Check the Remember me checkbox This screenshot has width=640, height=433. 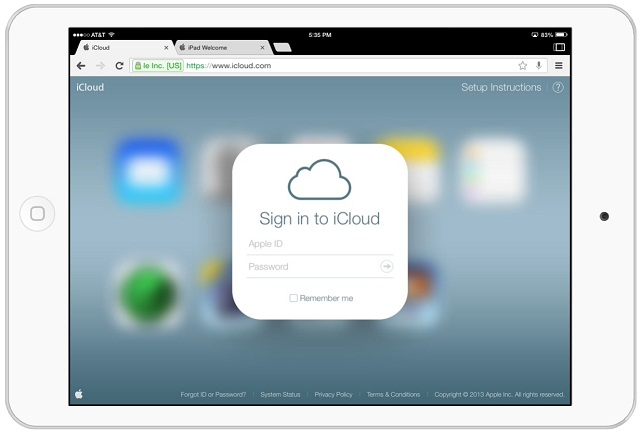pos(293,298)
